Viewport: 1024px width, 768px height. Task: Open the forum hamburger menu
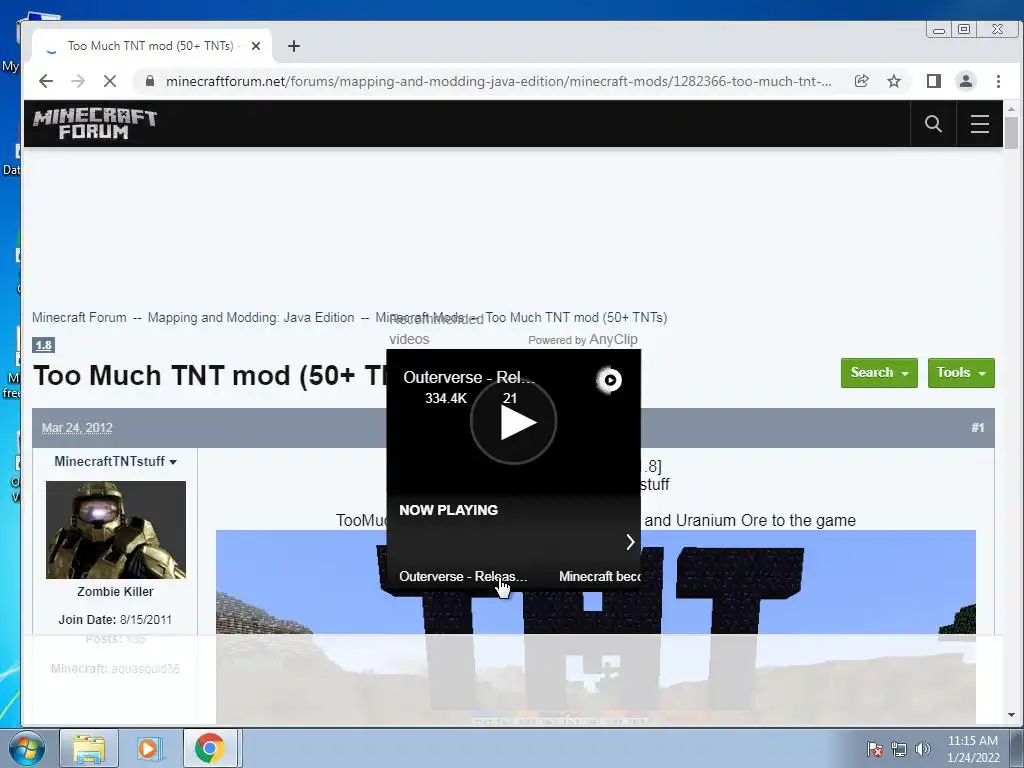[x=980, y=123]
